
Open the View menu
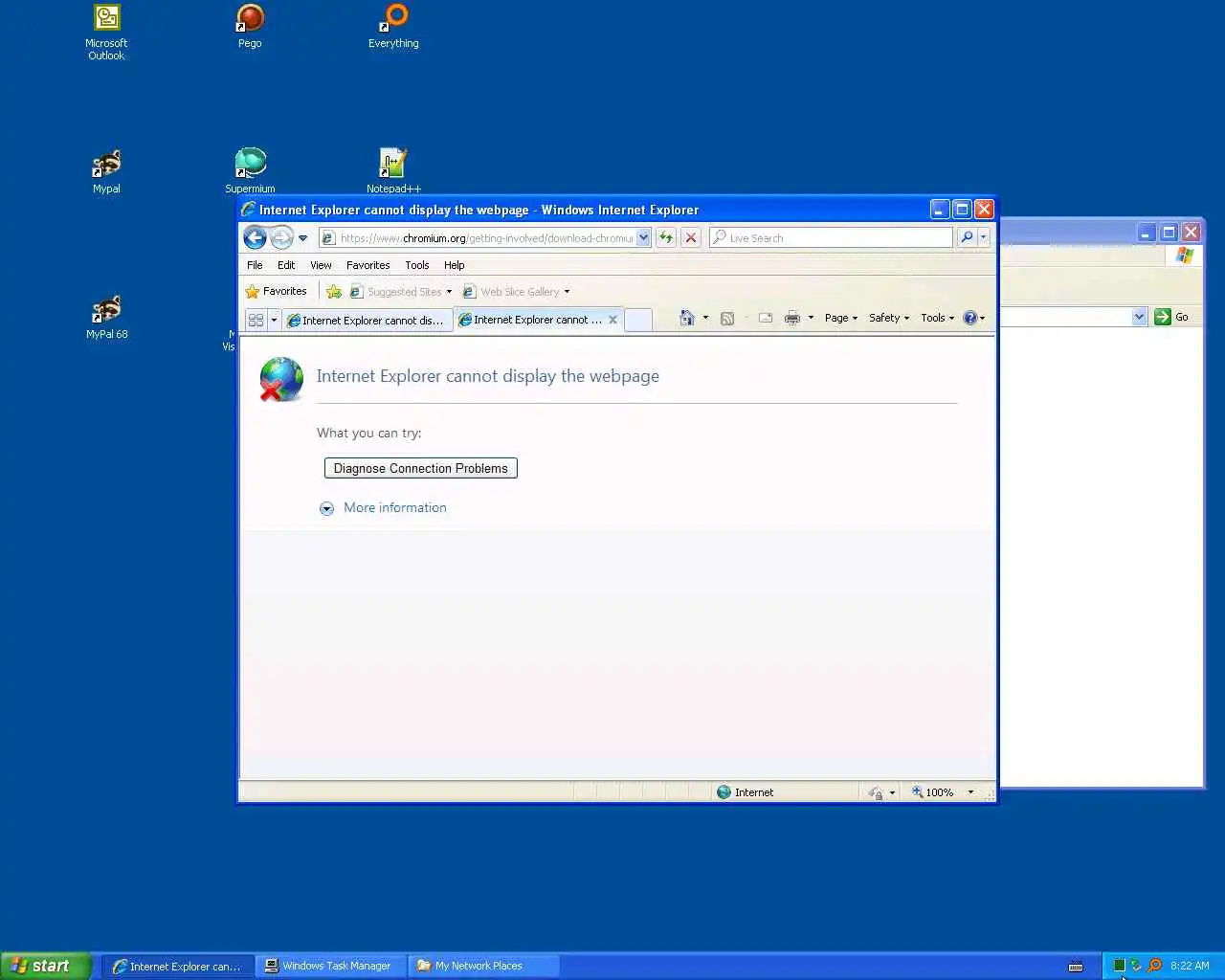pyautogui.click(x=321, y=265)
